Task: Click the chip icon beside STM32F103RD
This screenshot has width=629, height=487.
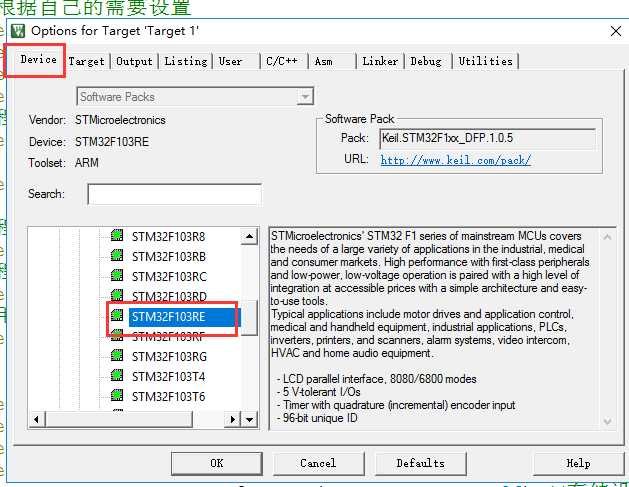Action: click(x=117, y=296)
